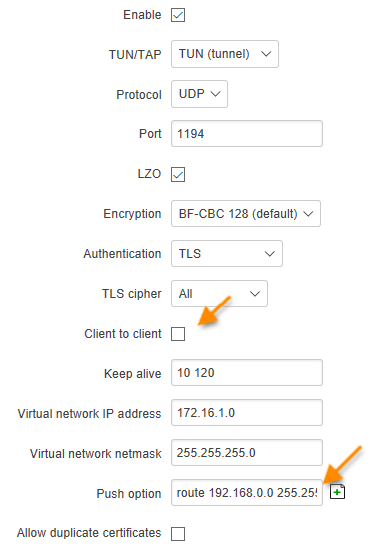The height and width of the screenshot is (556, 372).
Task: Expand the Encryption BF-CBC 128 dropdown
Action: (246, 213)
